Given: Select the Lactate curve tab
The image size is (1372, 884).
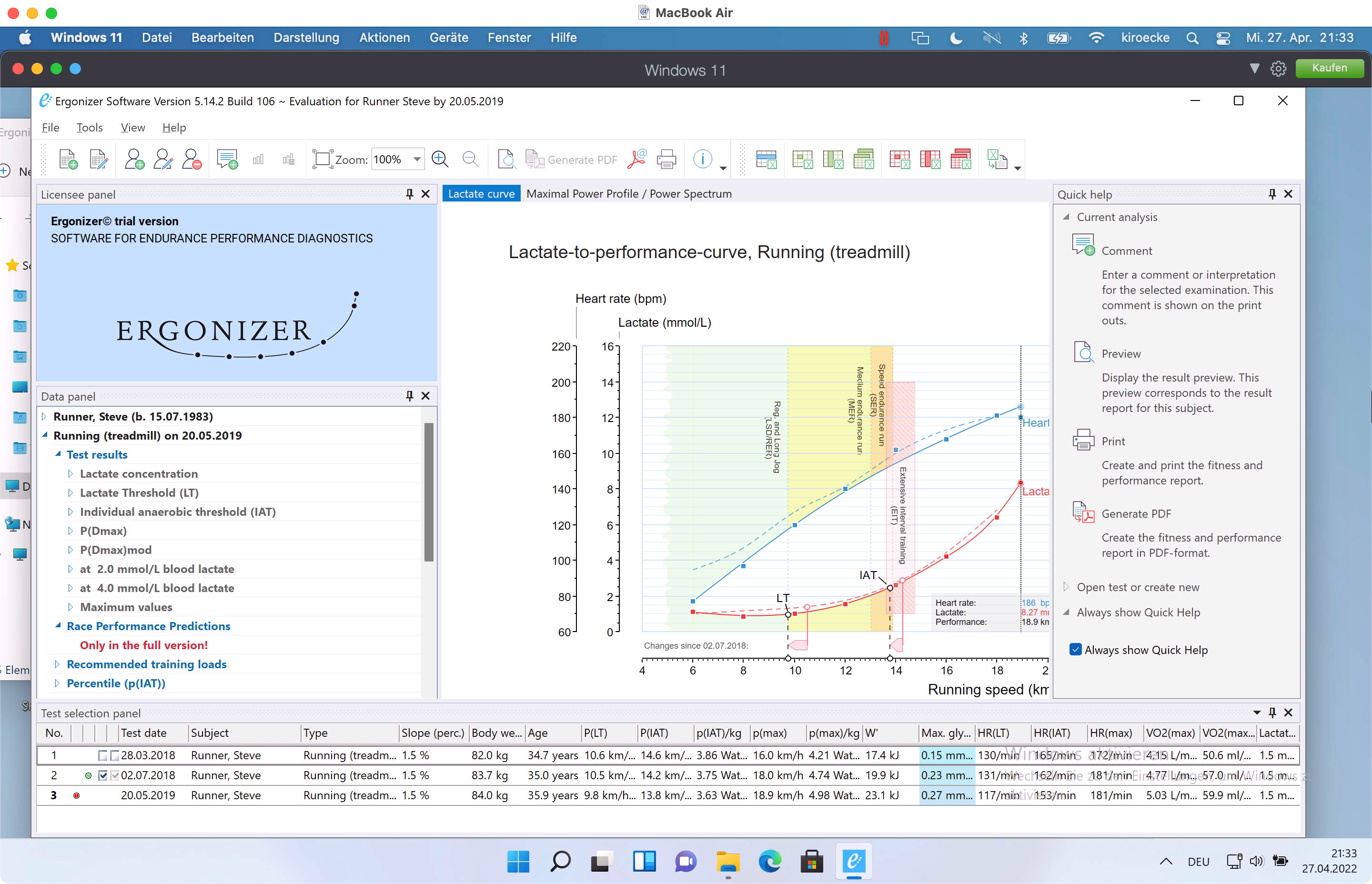Looking at the screenshot, I should coord(481,193).
